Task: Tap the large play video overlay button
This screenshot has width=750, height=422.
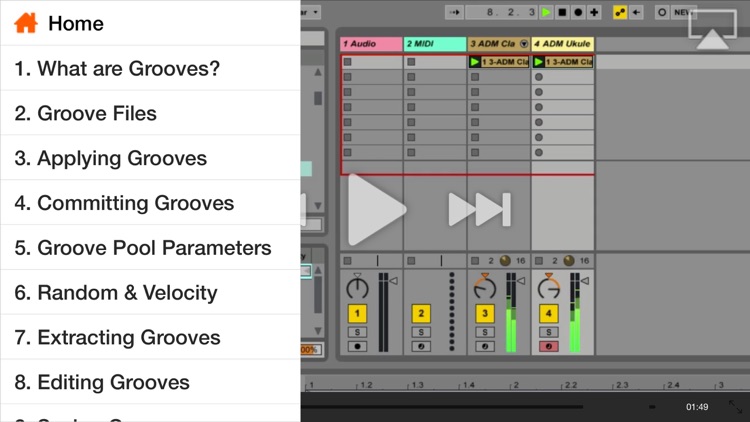Action: [x=375, y=210]
